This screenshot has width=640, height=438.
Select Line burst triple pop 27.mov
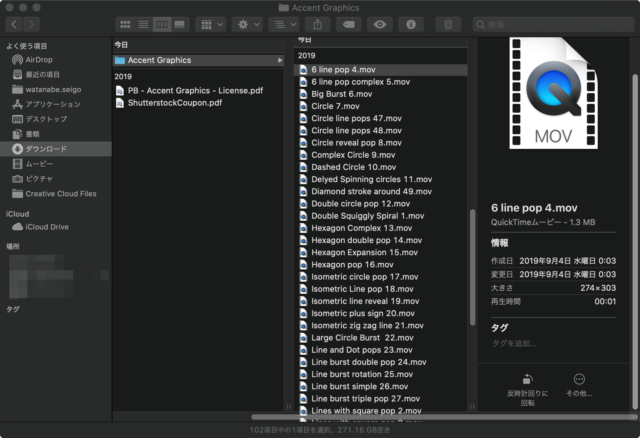coord(380,399)
